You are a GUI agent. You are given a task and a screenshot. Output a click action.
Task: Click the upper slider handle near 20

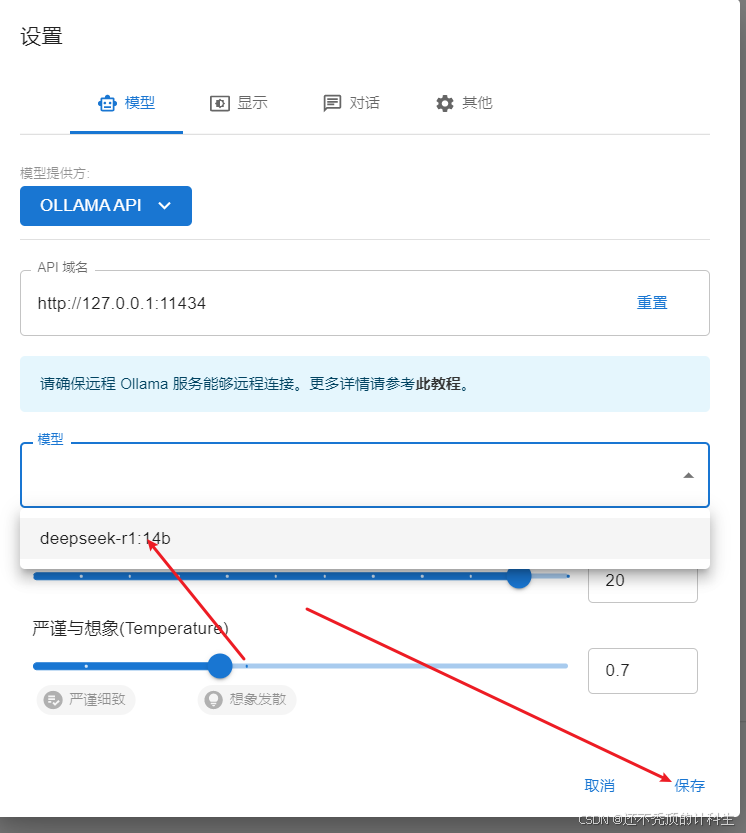coord(519,577)
